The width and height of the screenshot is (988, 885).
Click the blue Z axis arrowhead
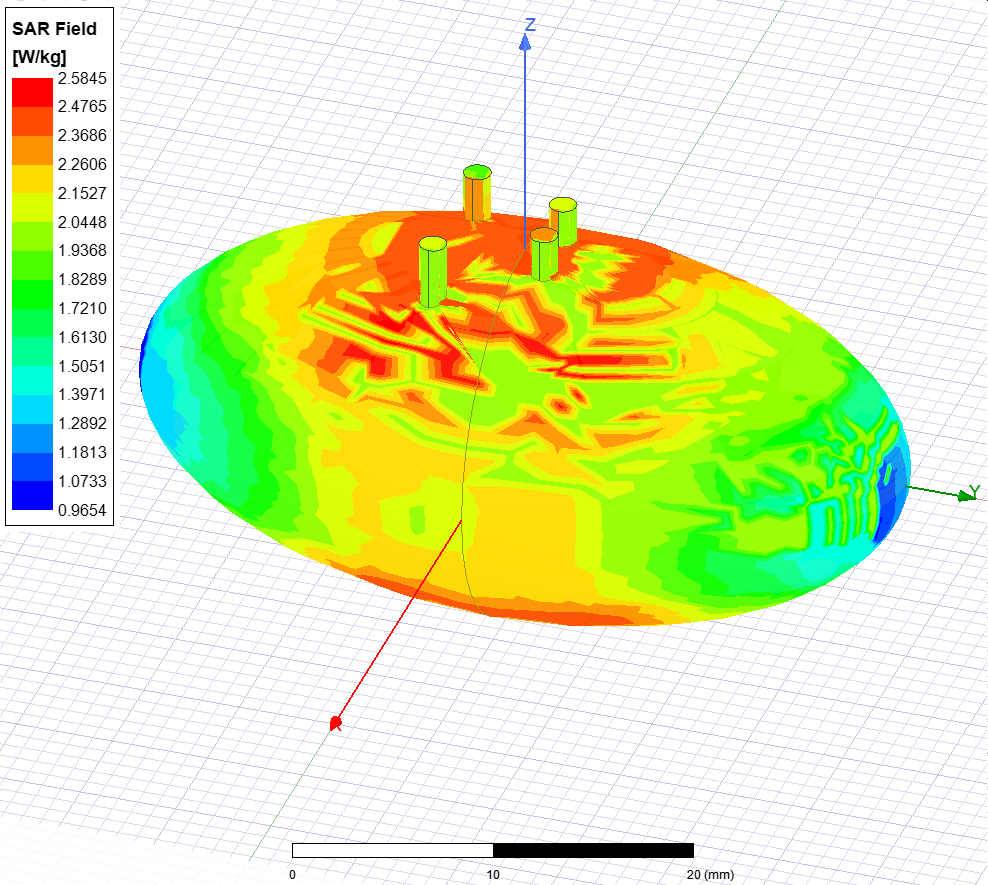pyautogui.click(x=525, y=42)
